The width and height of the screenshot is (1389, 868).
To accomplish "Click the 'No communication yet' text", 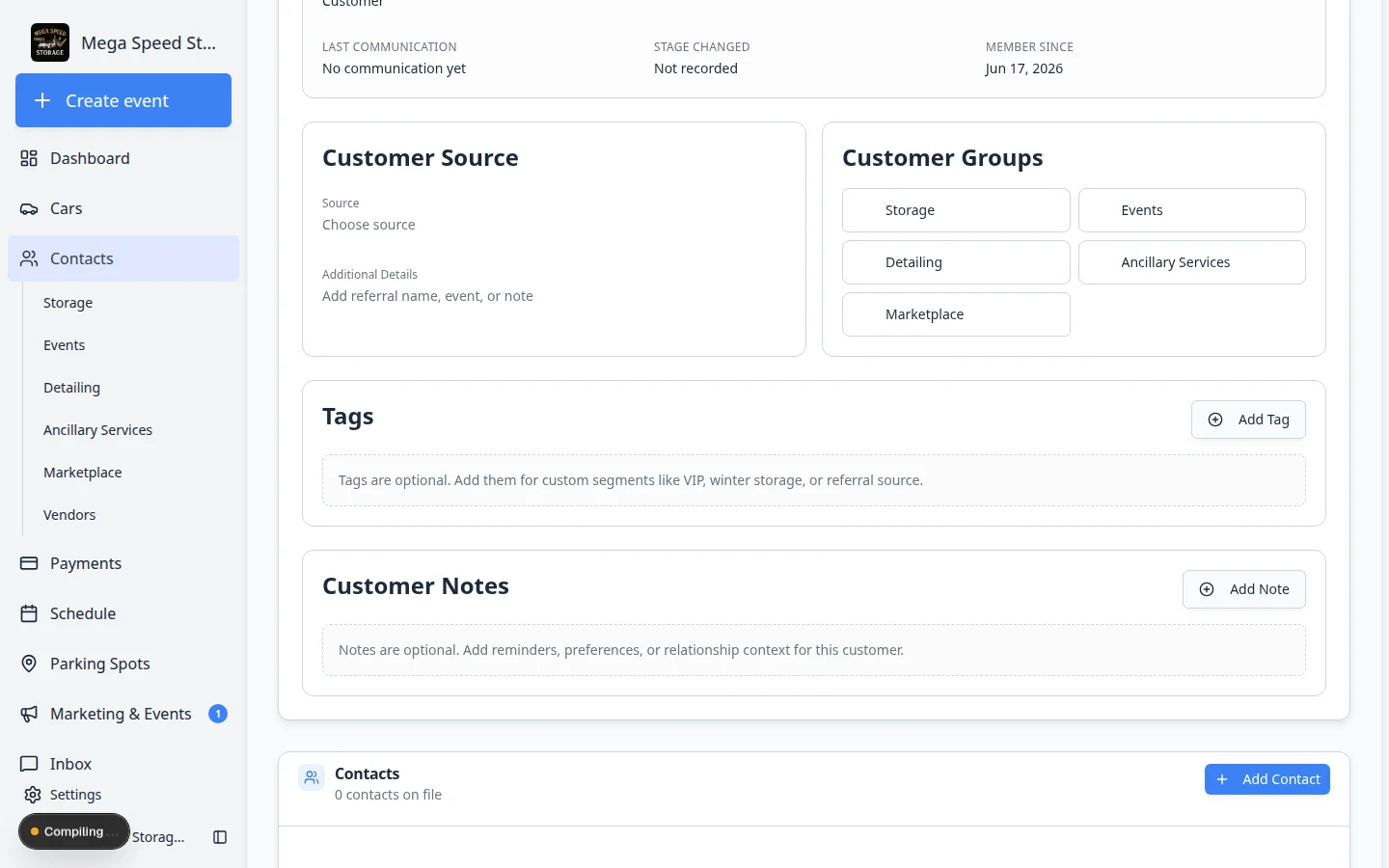I will [394, 68].
